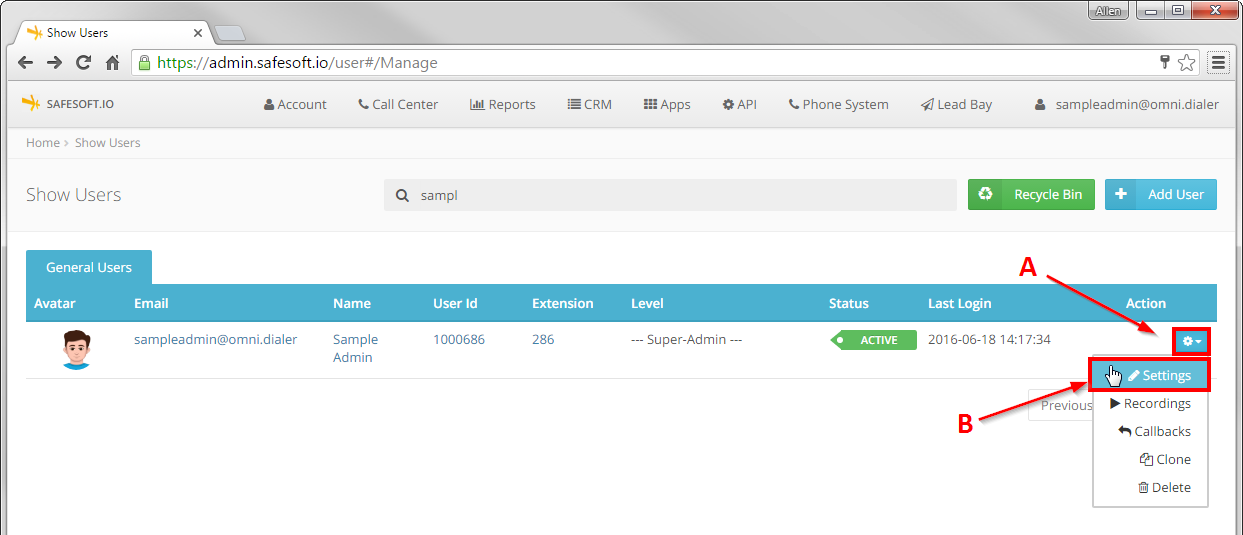The height and width of the screenshot is (535, 1243).
Task: Open the Call Center menu
Action: point(398,104)
